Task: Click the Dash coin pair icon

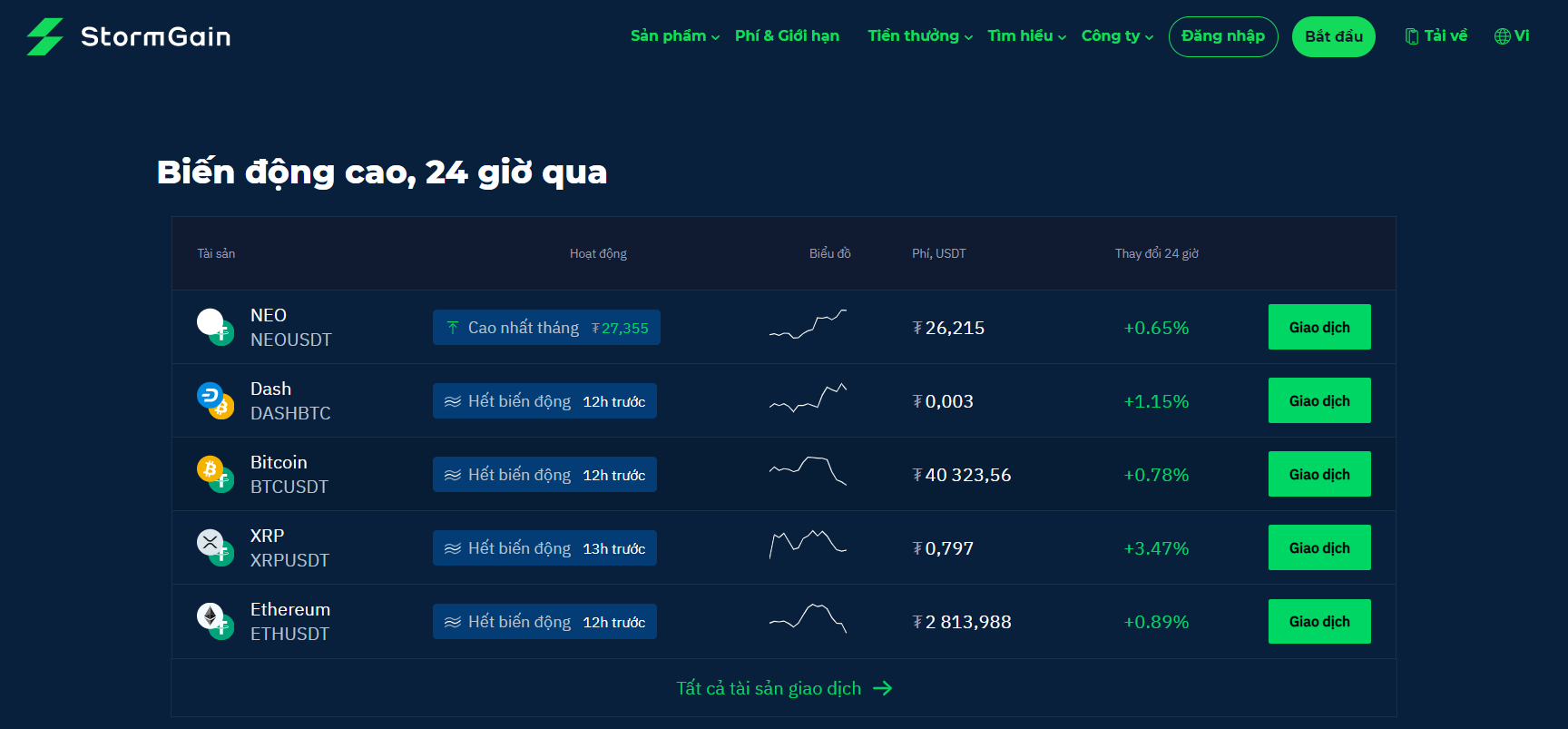Action: coord(216,400)
